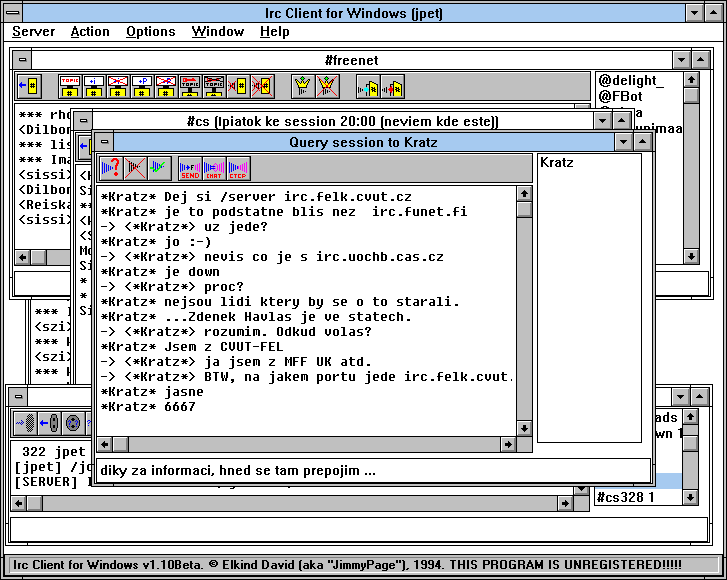
Task: Click the crossed-out ignore user icon
Action: (135, 168)
